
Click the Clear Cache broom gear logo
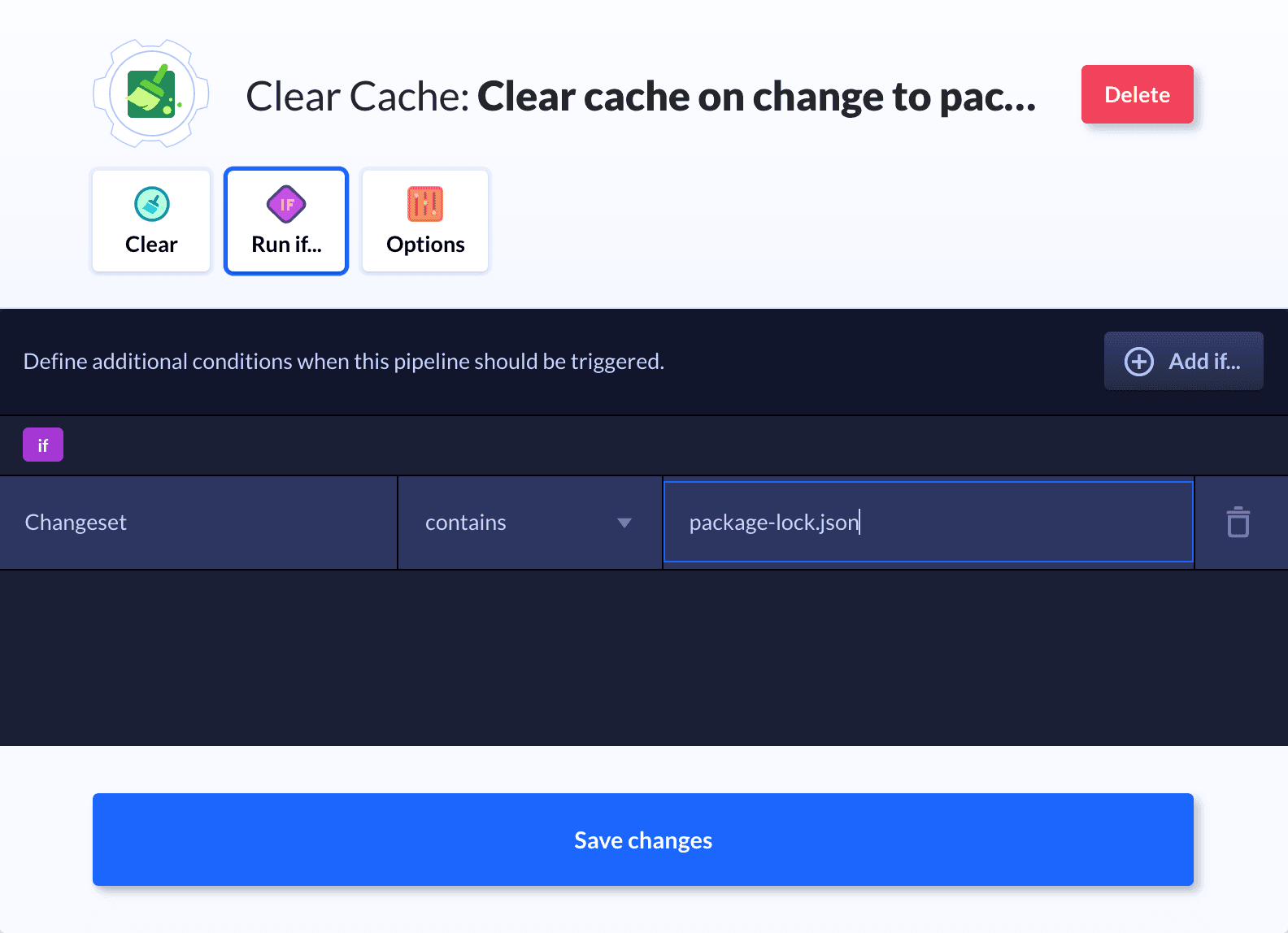(x=151, y=94)
